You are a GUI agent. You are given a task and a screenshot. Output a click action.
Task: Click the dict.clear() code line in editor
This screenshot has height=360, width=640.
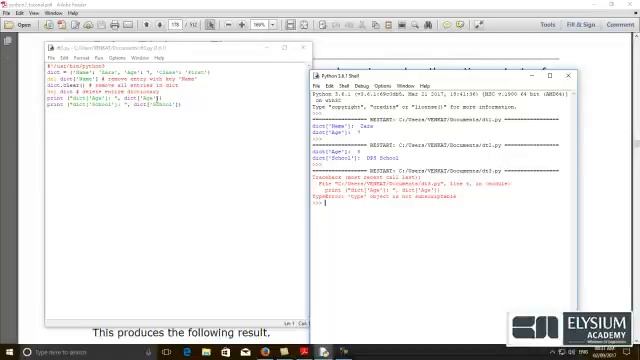click(113, 85)
